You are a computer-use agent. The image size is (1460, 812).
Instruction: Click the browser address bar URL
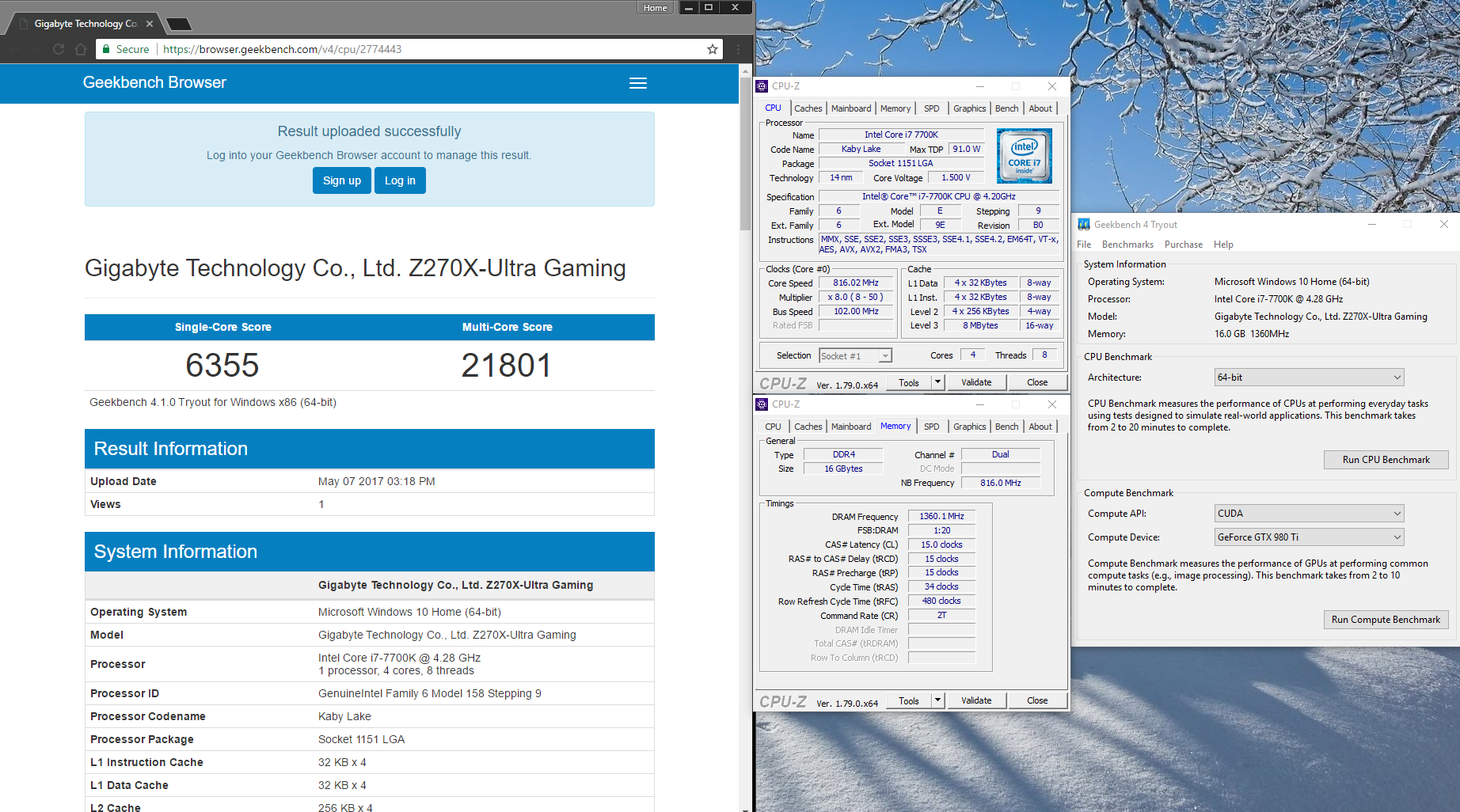pyautogui.click(x=282, y=49)
